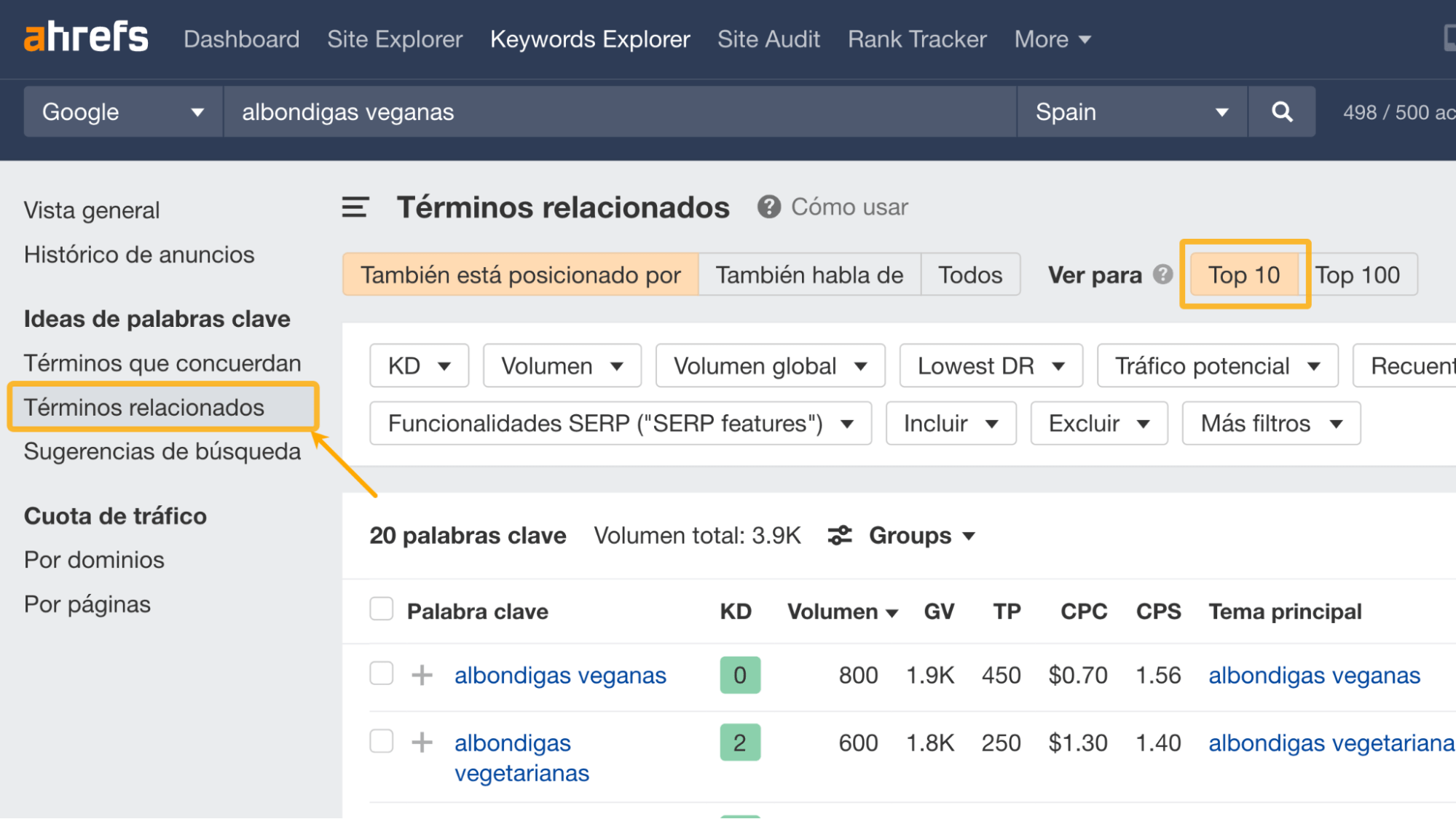1456x819 pixels.
Task: Click the Cómo usar help icon
Action: pyautogui.click(x=770, y=207)
